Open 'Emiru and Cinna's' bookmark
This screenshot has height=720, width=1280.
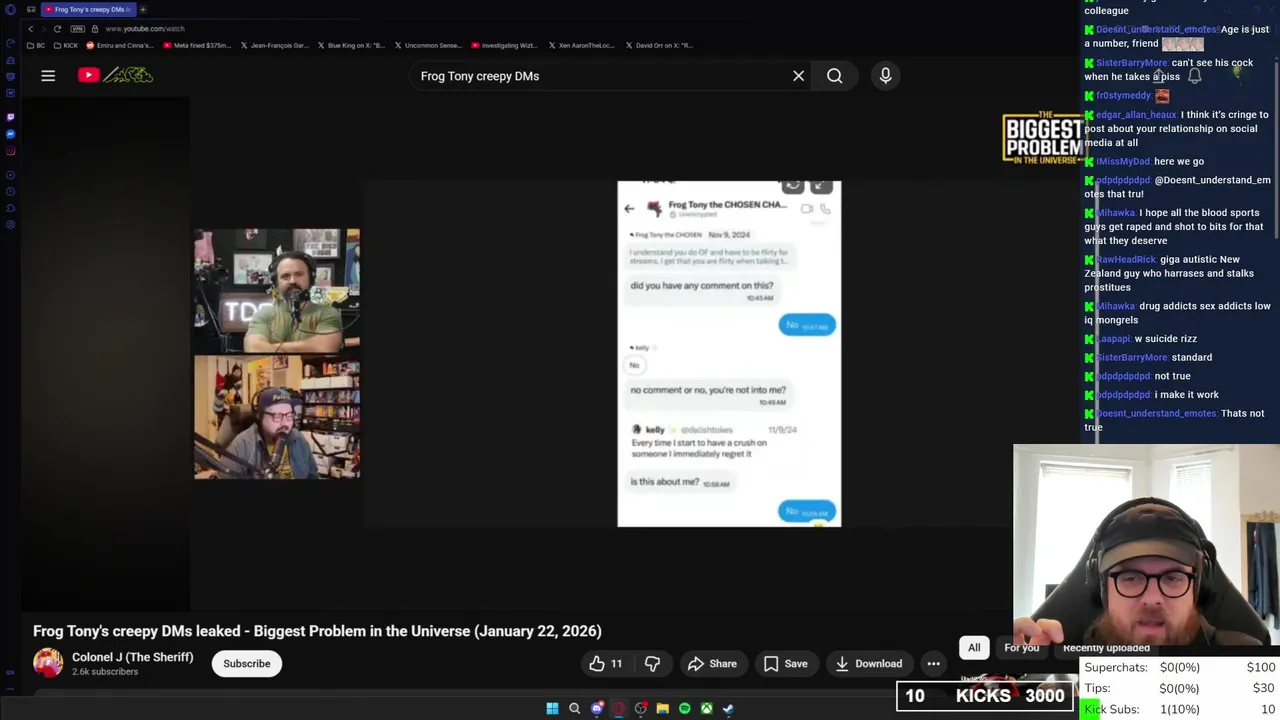[121, 45]
